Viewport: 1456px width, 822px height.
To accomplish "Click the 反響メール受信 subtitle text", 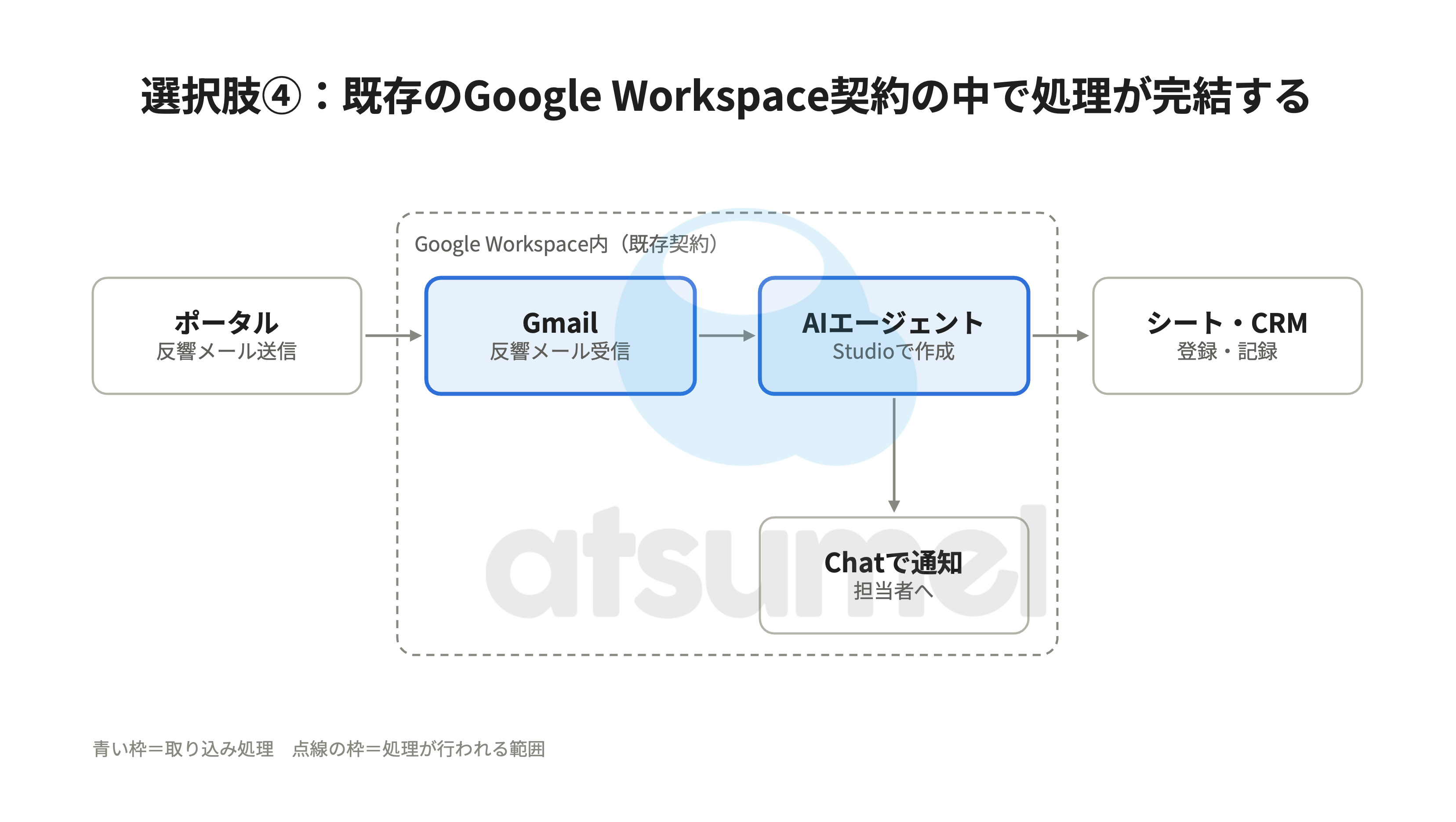I will [x=559, y=351].
